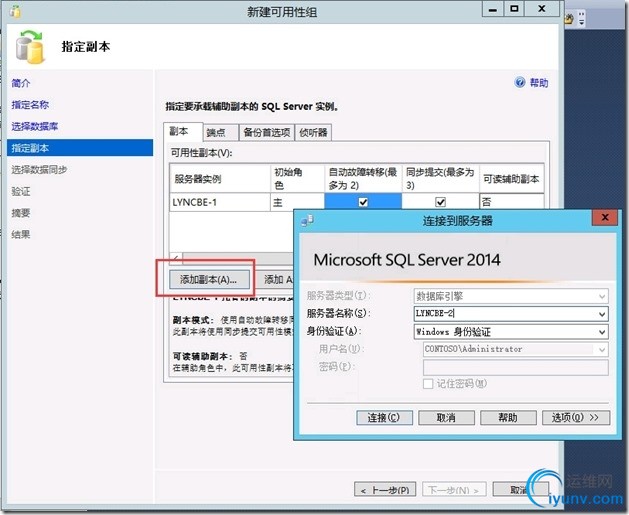Click the 帮助 link in the wizard
The image size is (629, 515).
pos(539,83)
